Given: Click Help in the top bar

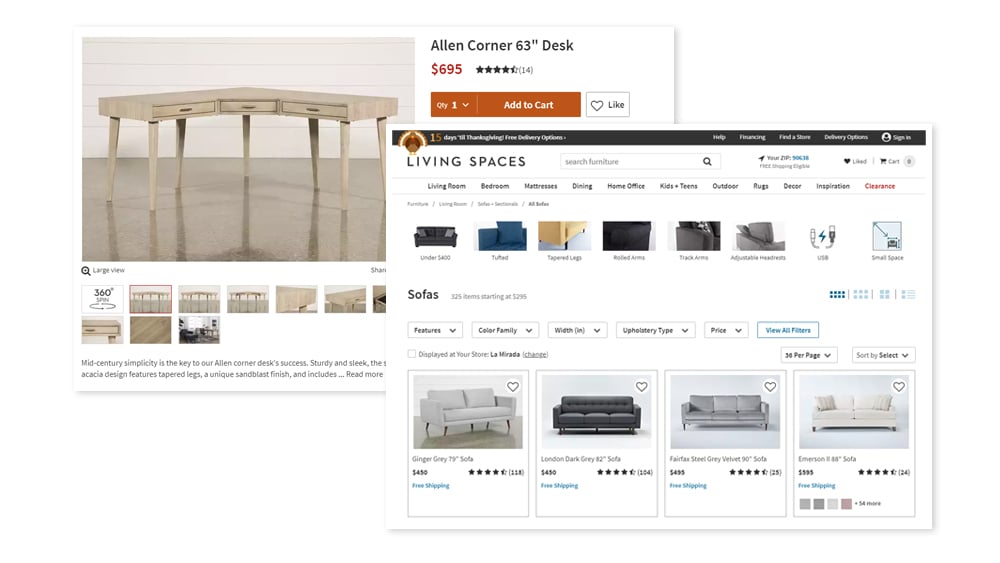Looking at the screenshot, I should coord(719,137).
